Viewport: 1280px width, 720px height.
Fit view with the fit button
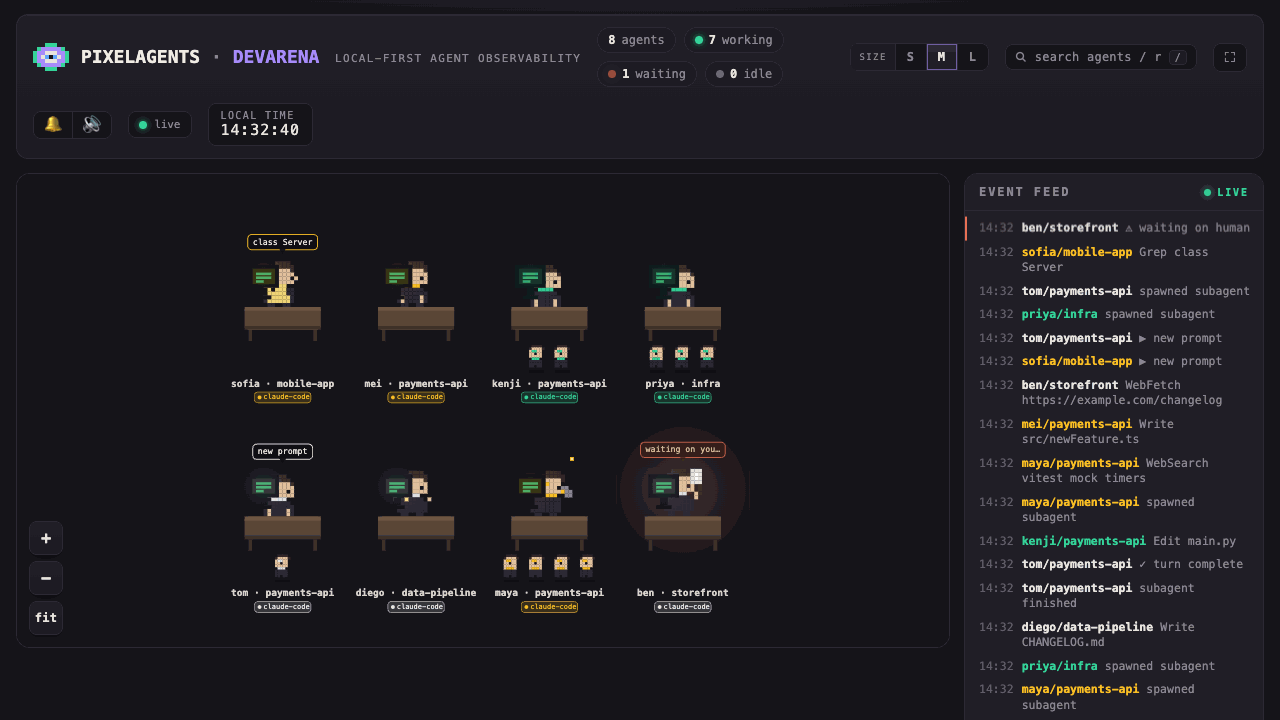pyautogui.click(x=46, y=618)
